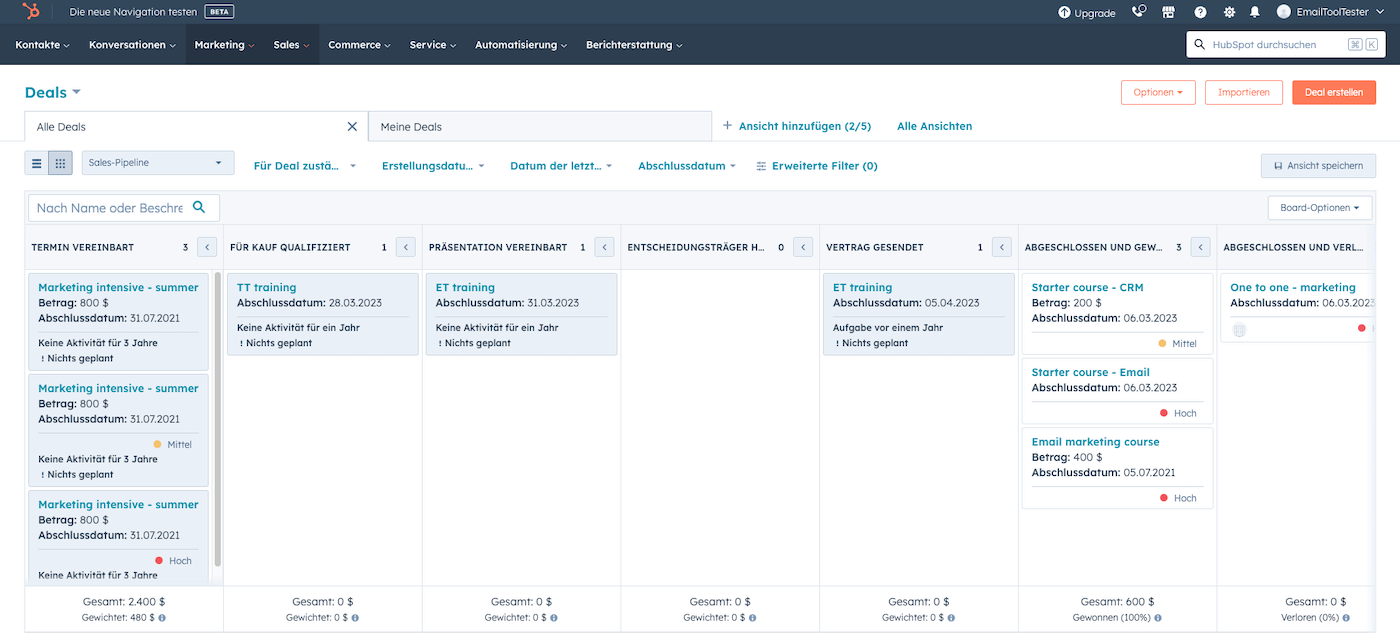Viewport: 1400px width, 633px height.
Task: Switch to the Meine Deals tab
Action: pyautogui.click(x=540, y=127)
